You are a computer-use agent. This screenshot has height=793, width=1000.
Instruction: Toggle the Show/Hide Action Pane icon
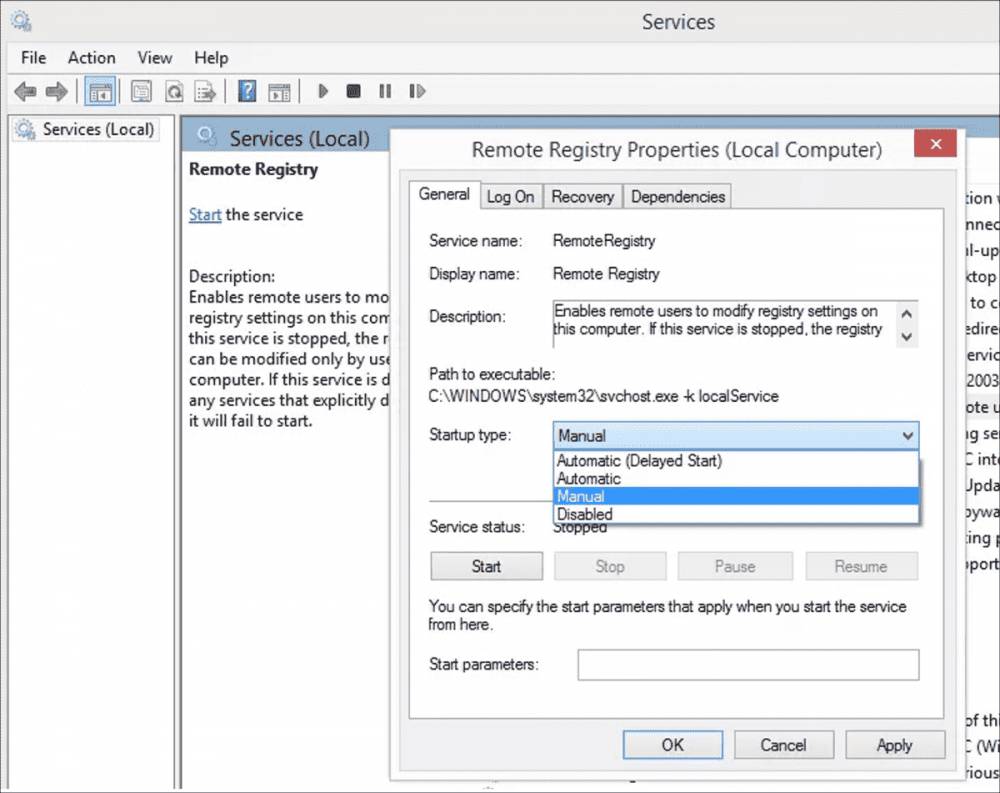[279, 91]
